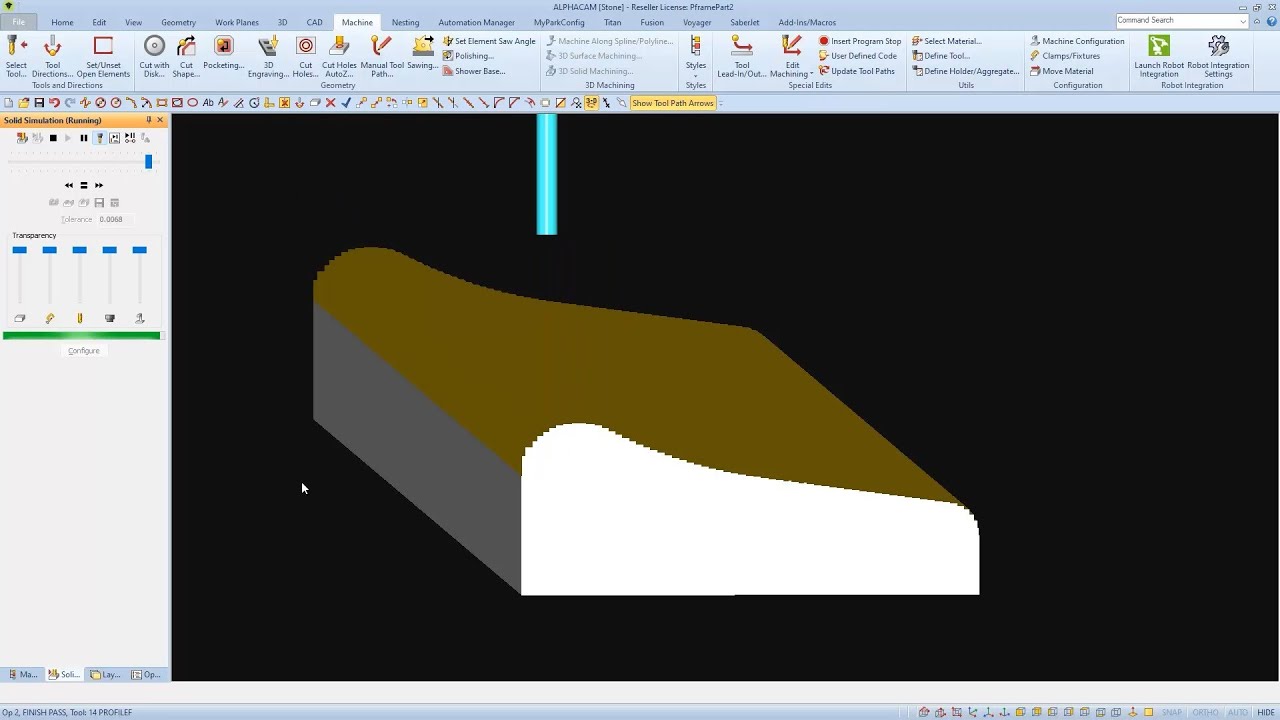Toggle the ORTHO status indicator
The height and width of the screenshot is (720, 1280).
(1205, 712)
